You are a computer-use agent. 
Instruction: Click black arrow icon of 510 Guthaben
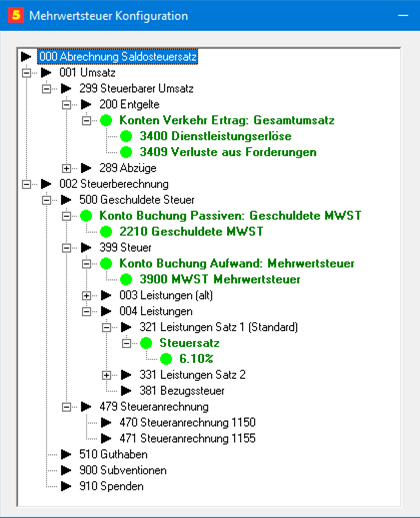click(66, 454)
